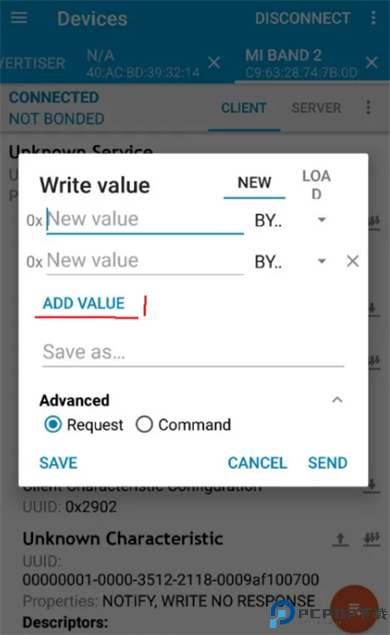Focus the Save as text field
This screenshot has height=635, width=390.
coord(193,352)
